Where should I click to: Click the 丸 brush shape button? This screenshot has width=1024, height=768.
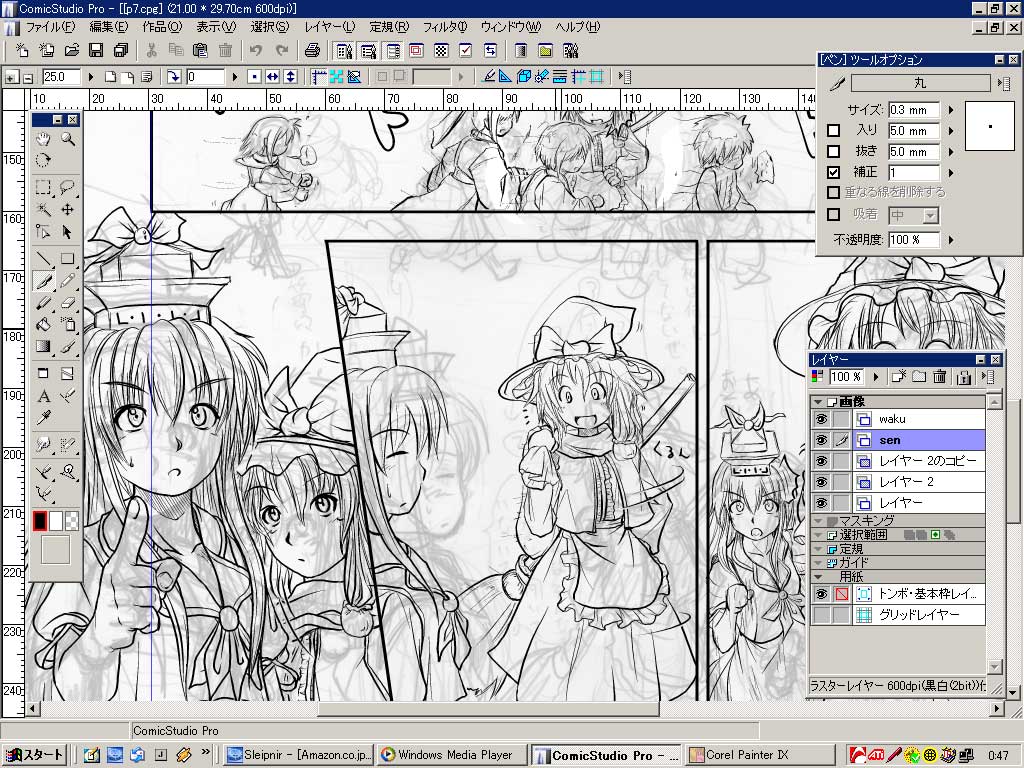coord(920,83)
